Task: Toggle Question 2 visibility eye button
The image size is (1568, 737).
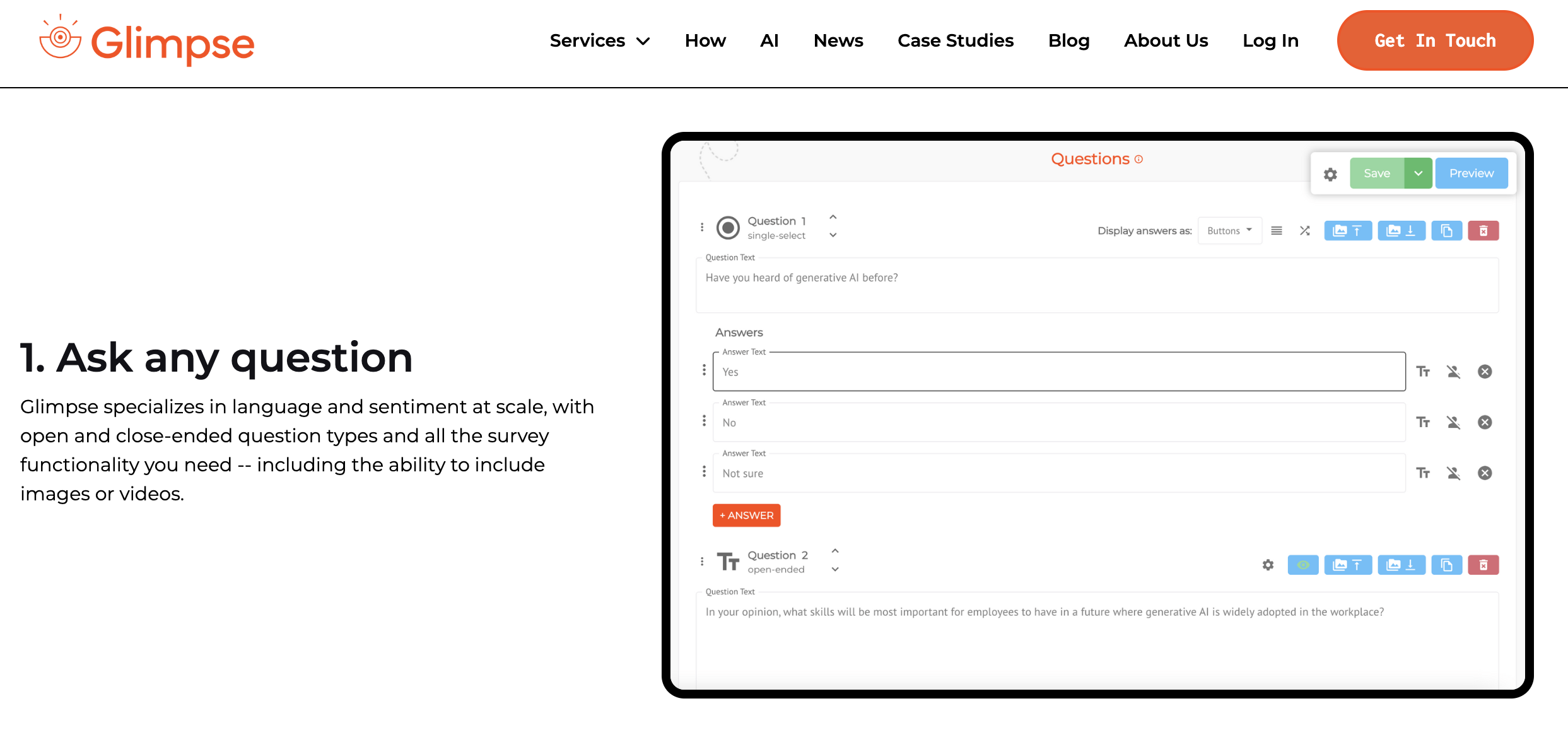Action: point(1302,565)
